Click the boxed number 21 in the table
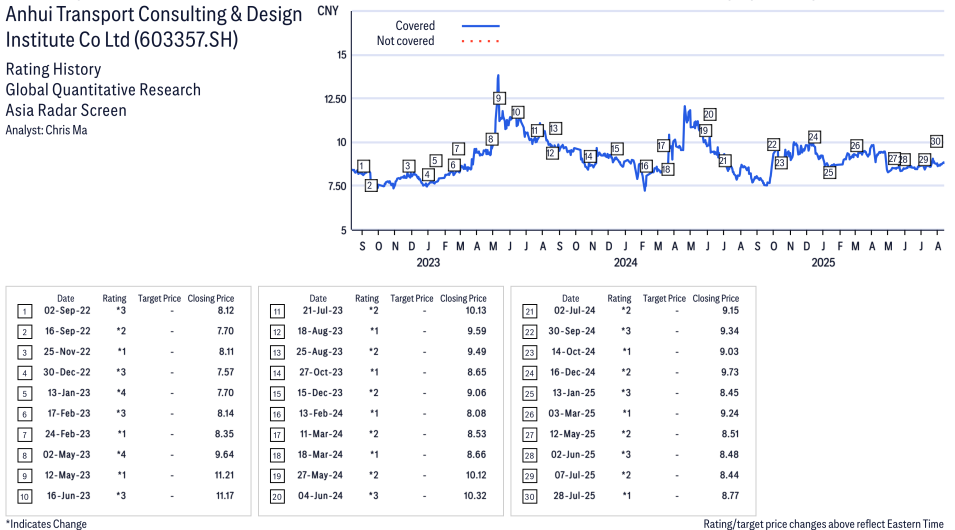The image size is (955, 530). click(x=529, y=312)
